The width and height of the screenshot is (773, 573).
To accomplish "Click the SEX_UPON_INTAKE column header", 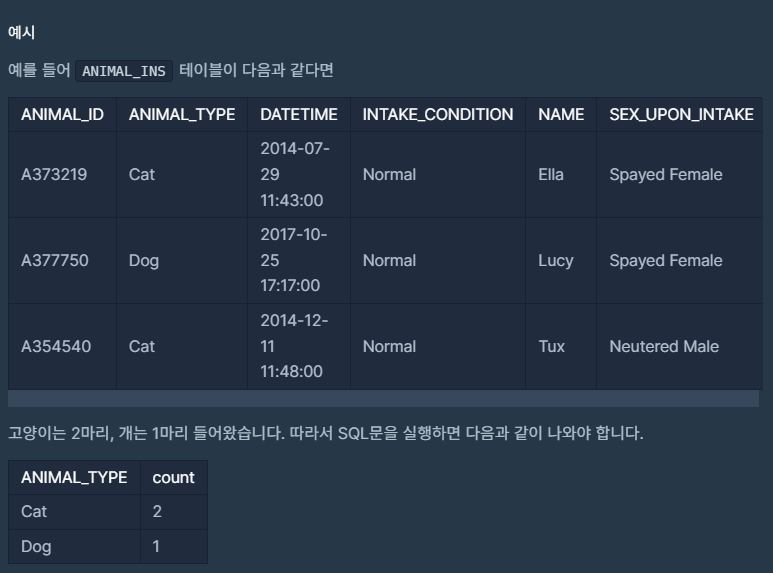I will [x=681, y=114].
